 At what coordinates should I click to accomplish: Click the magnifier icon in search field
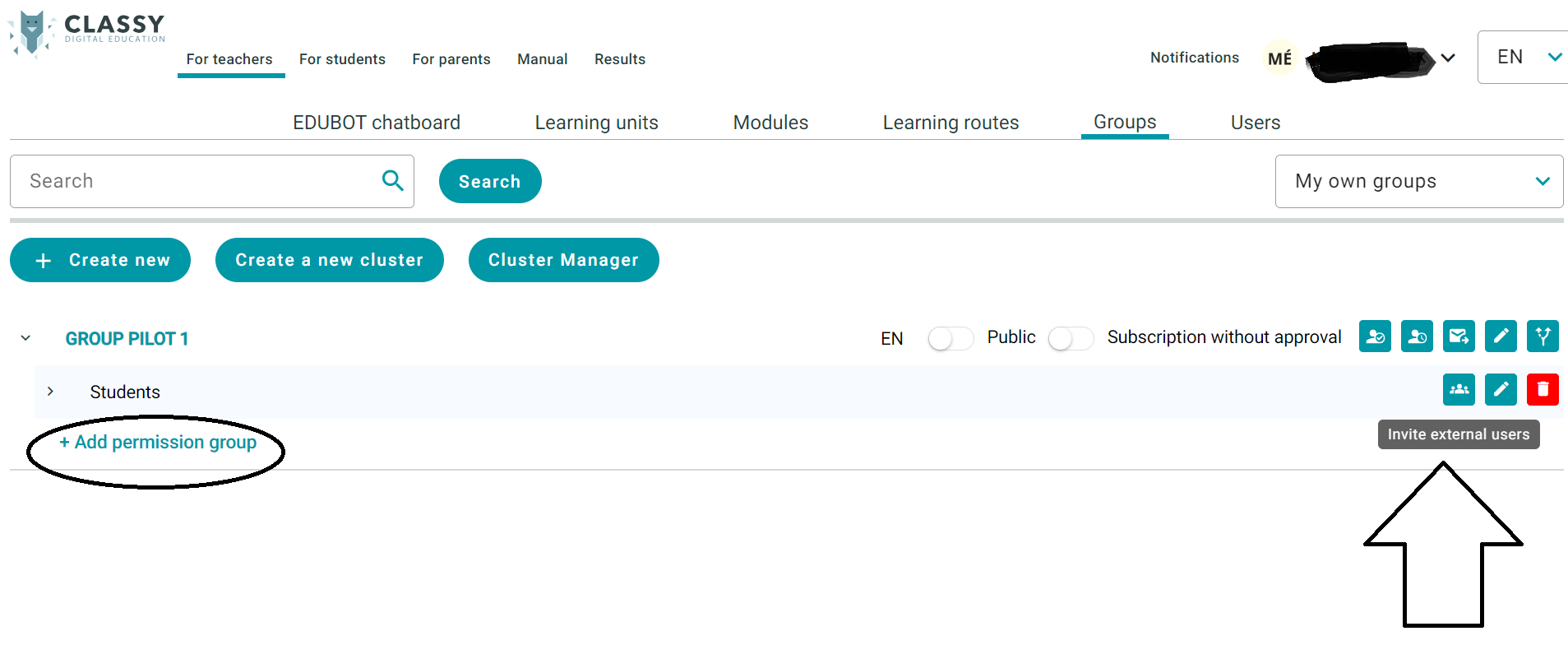[x=393, y=181]
